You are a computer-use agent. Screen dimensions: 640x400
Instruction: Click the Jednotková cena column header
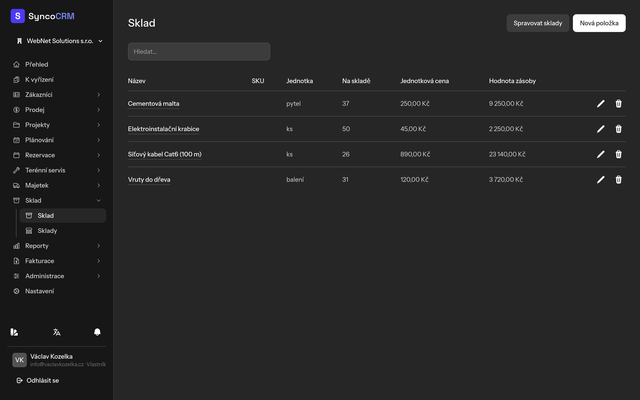pos(424,81)
